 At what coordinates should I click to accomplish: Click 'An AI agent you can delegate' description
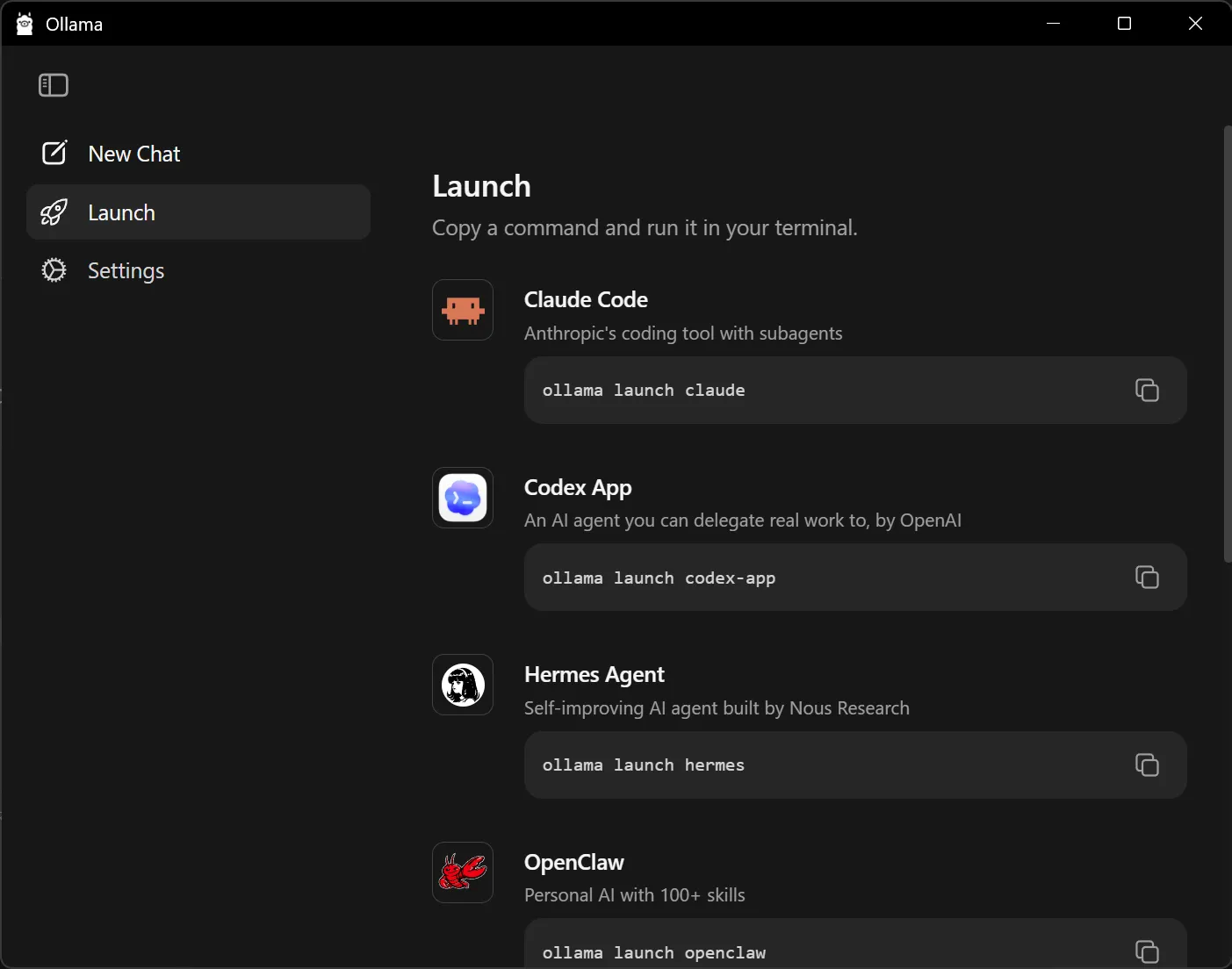[743, 520]
